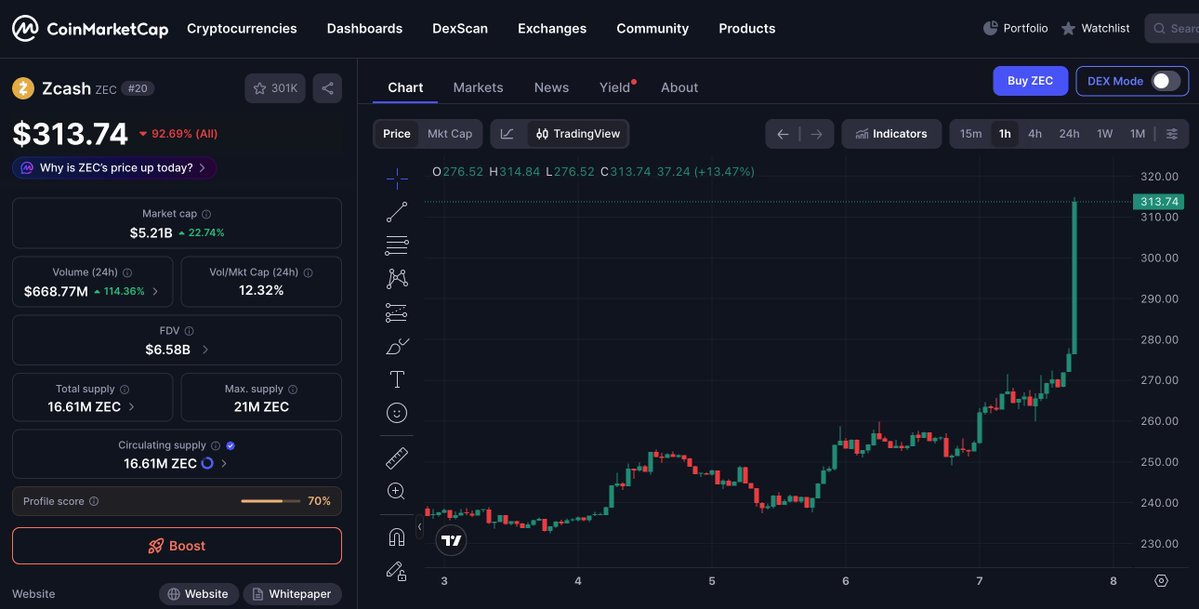Click the CoinMarketCap logo
The height and width of the screenshot is (609, 1199).
(89, 28)
